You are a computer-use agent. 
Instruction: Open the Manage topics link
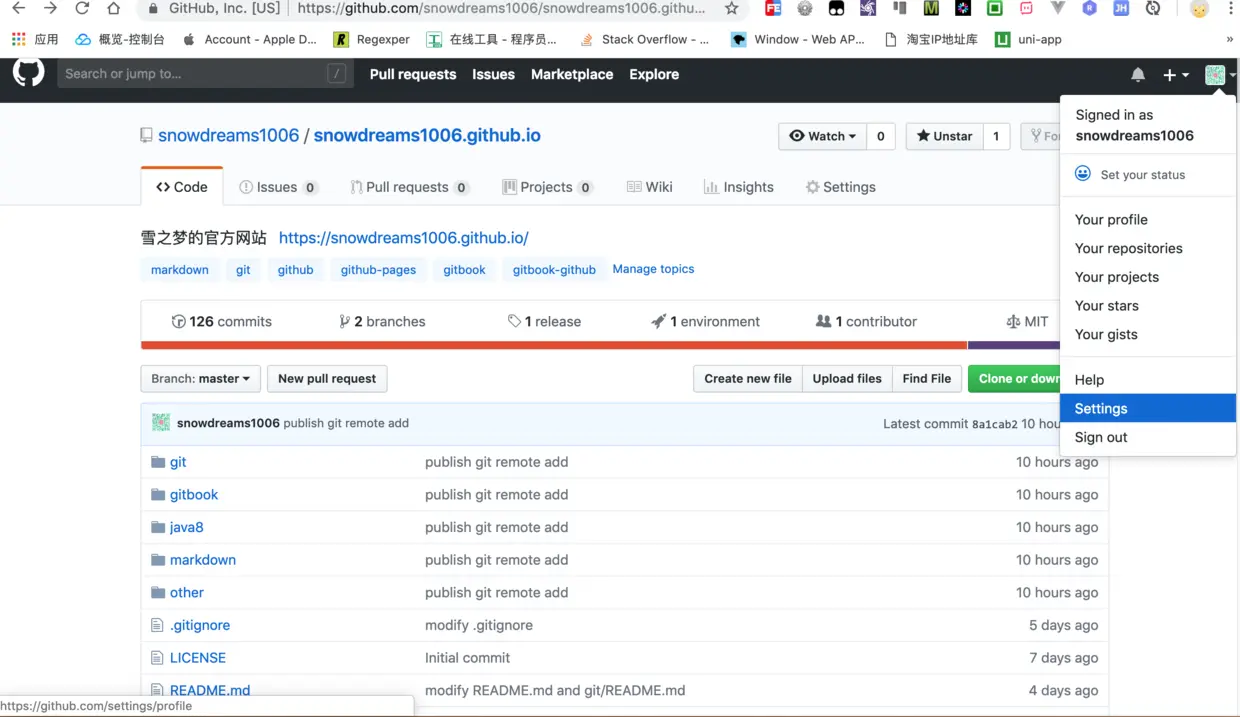pyautogui.click(x=652, y=268)
